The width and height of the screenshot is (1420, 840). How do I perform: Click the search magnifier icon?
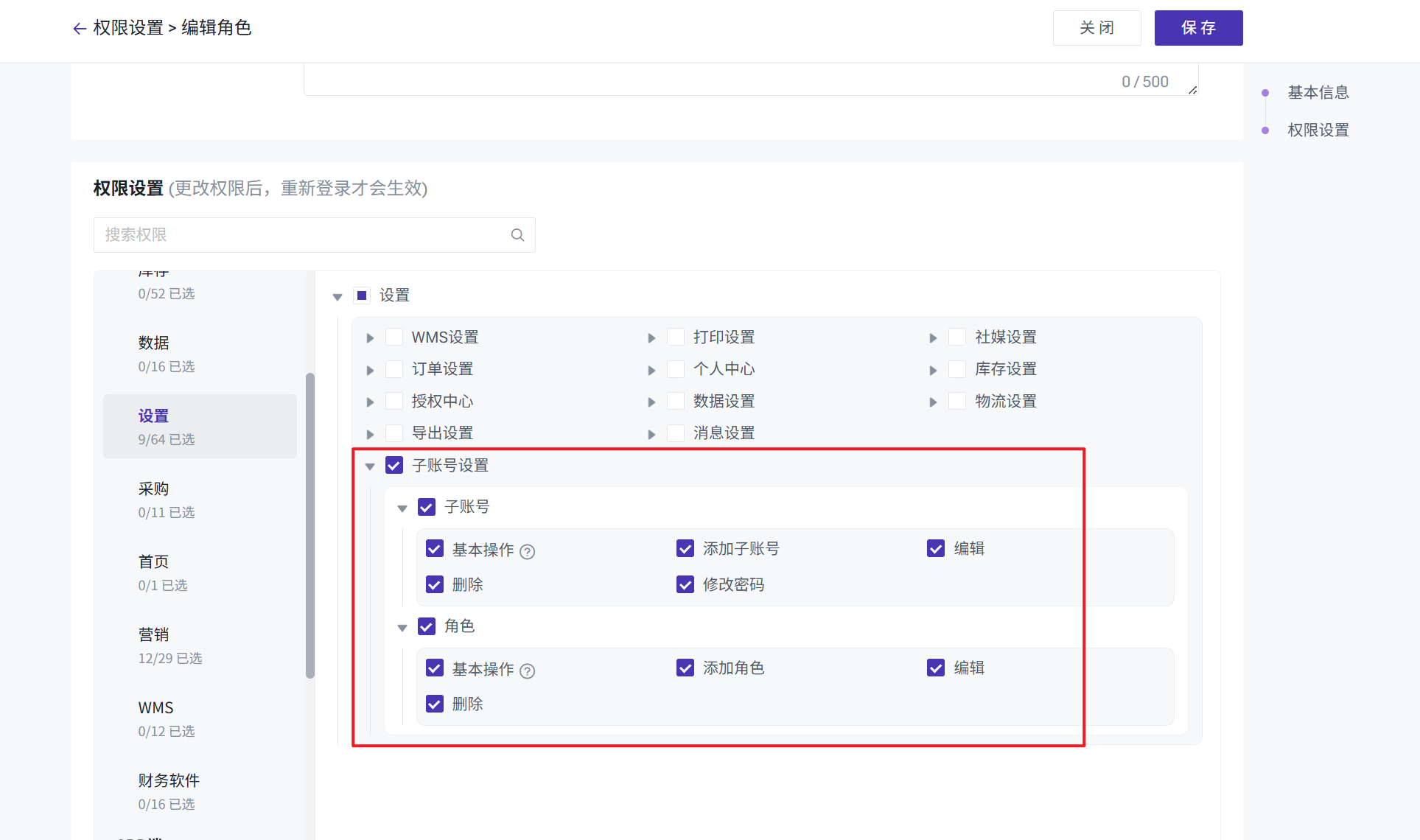click(517, 235)
